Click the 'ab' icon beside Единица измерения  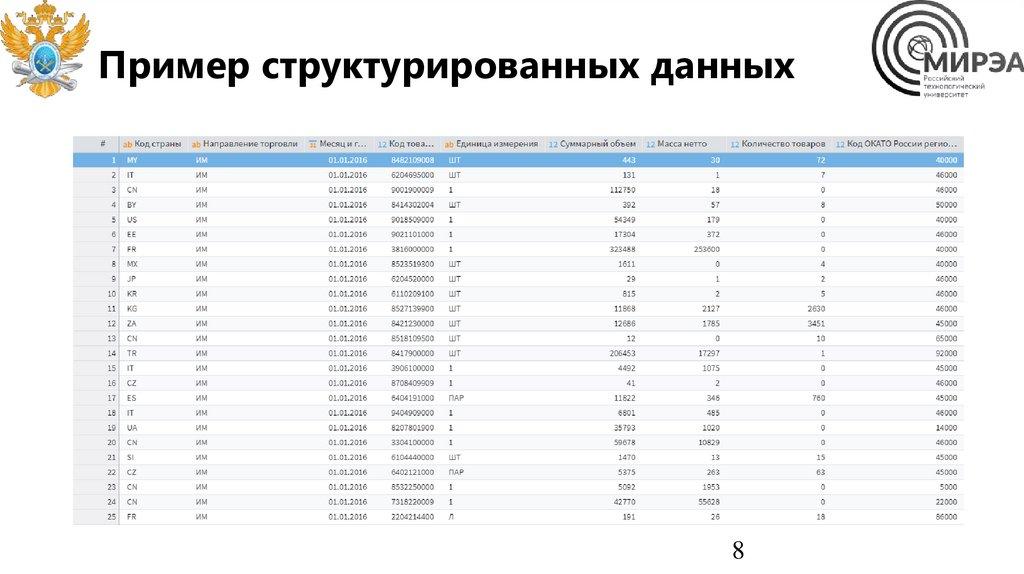(449, 144)
